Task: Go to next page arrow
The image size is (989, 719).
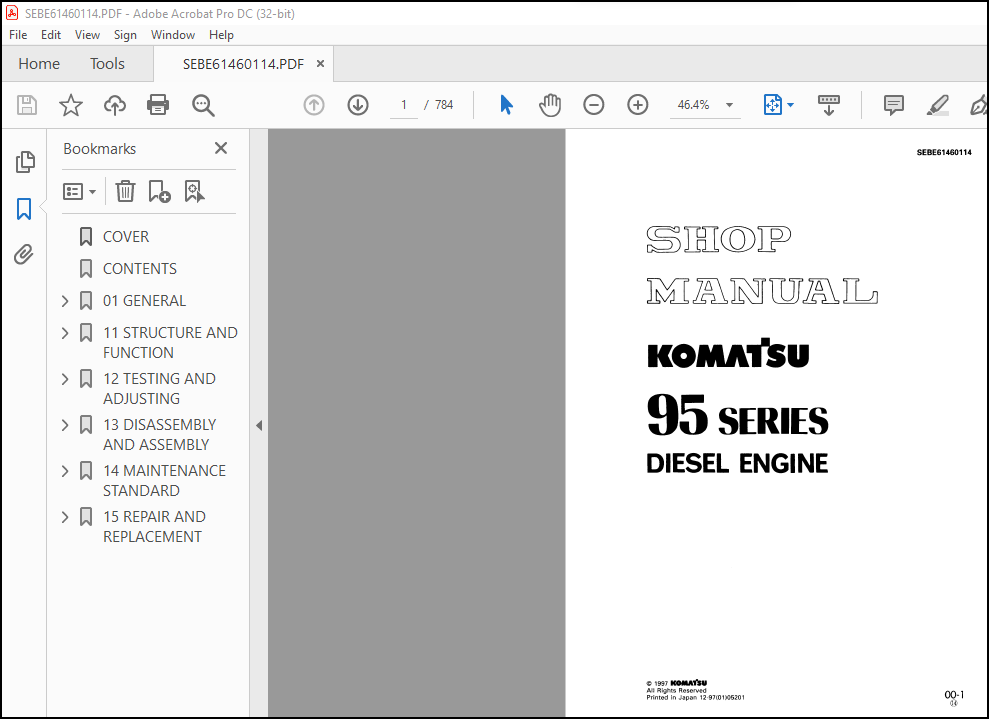Action: [x=358, y=105]
